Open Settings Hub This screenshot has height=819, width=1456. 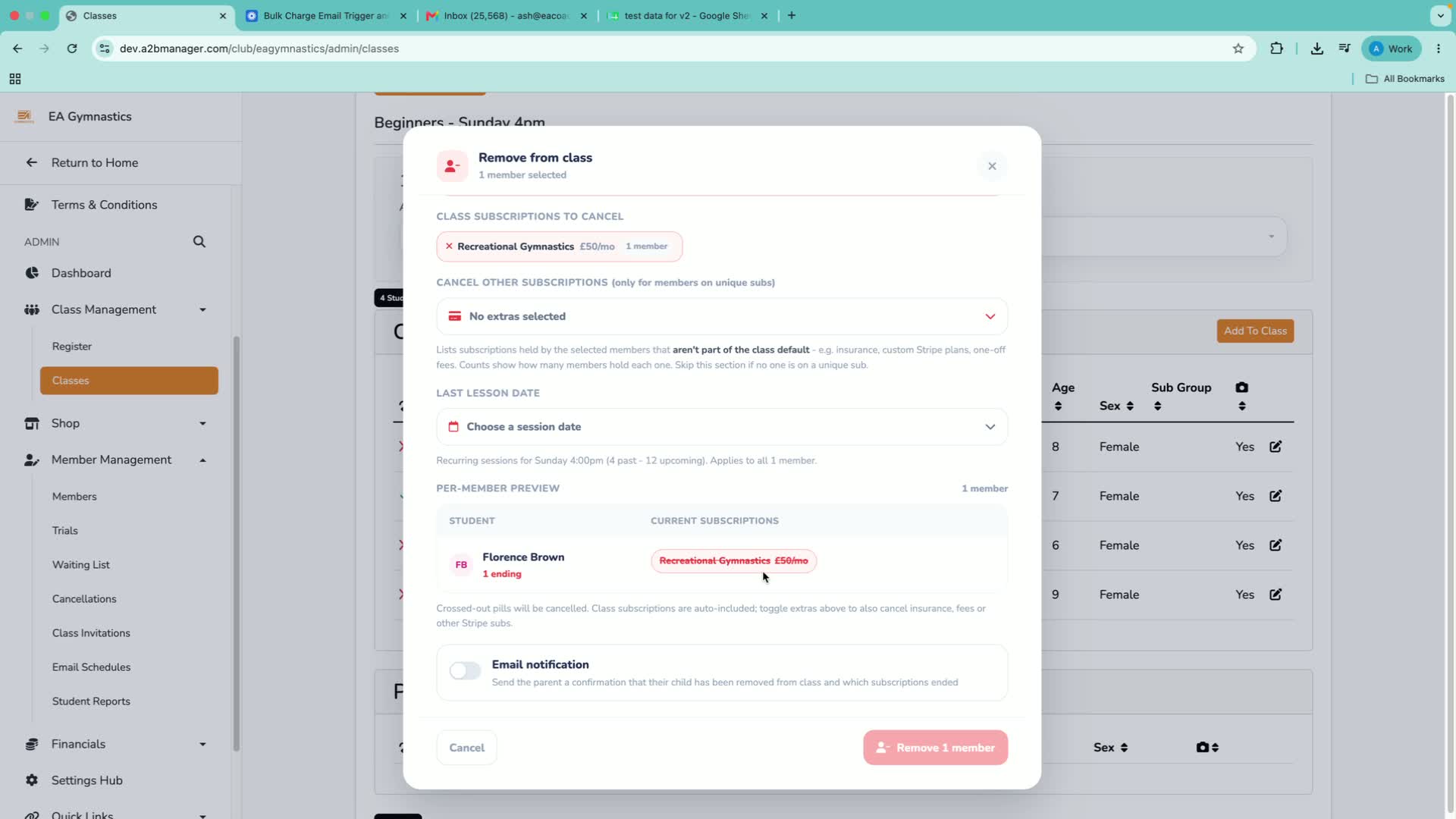tap(86, 780)
